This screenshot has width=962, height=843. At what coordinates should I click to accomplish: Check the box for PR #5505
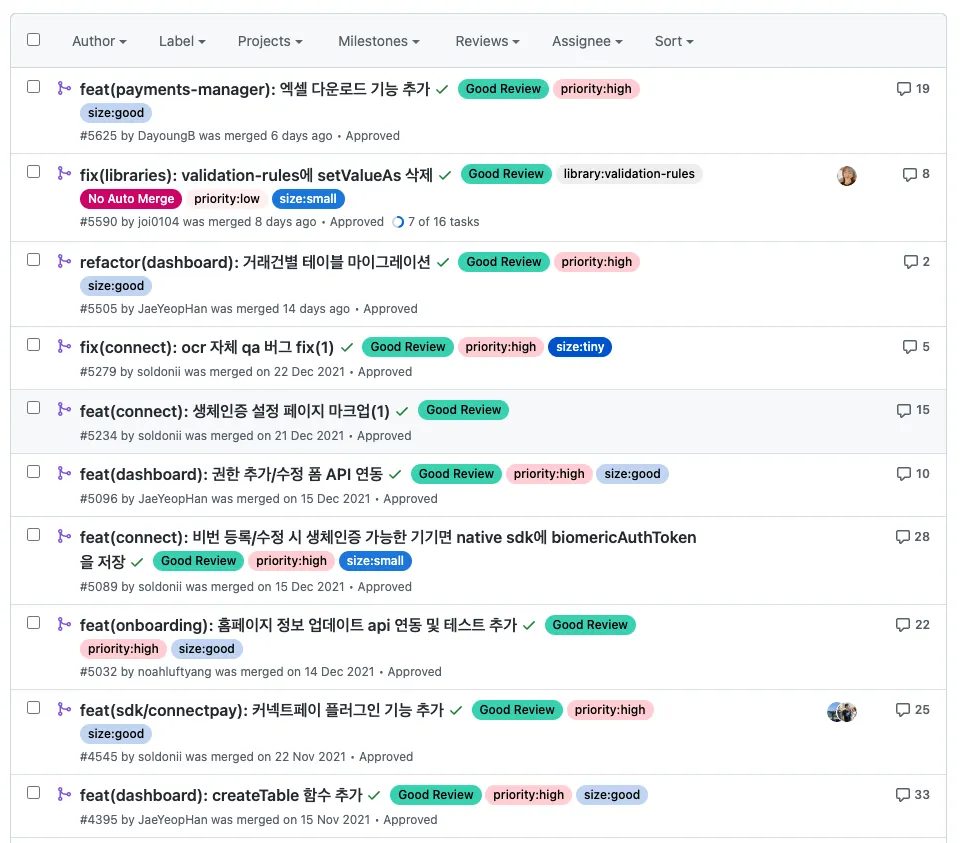coord(34,259)
